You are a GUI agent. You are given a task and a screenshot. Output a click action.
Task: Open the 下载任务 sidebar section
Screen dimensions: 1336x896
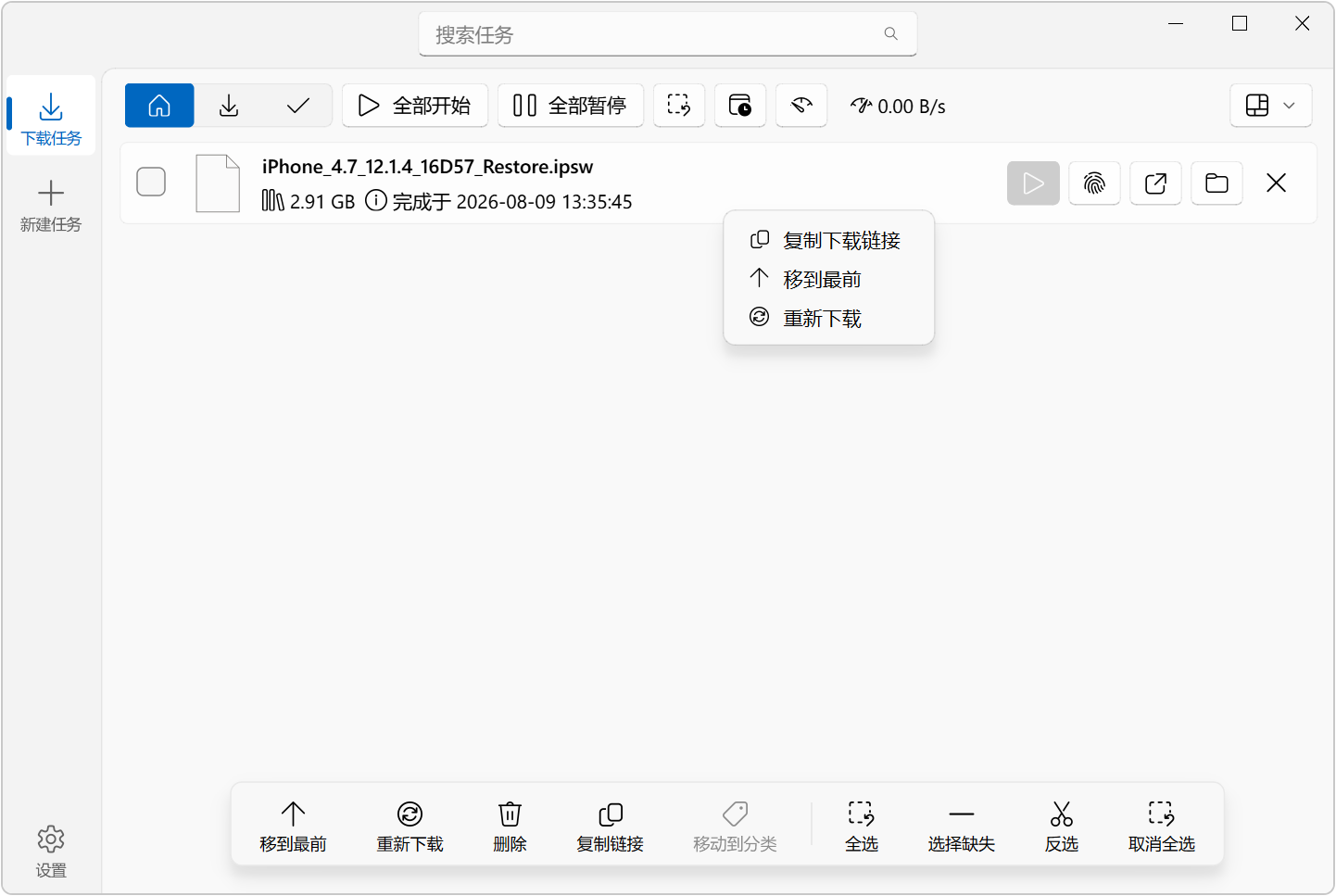pos(51,116)
